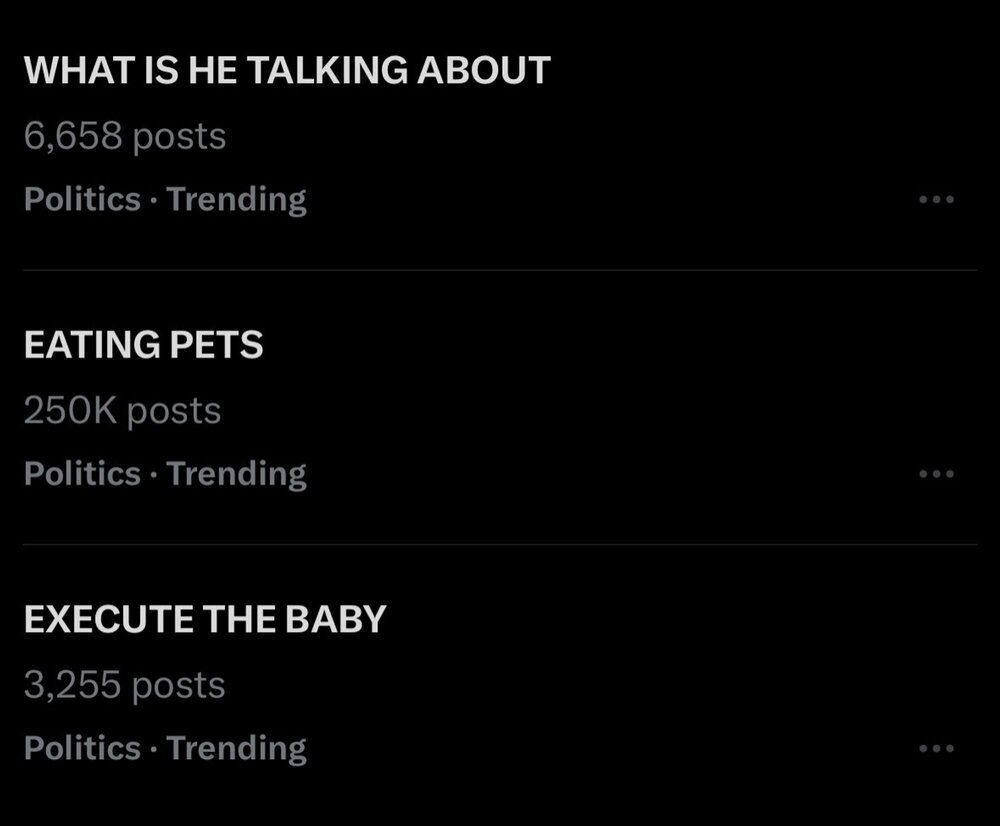Click Politics label under EXECUTE THE BABY
Screen dimensions: 1000x826
(x=82, y=747)
